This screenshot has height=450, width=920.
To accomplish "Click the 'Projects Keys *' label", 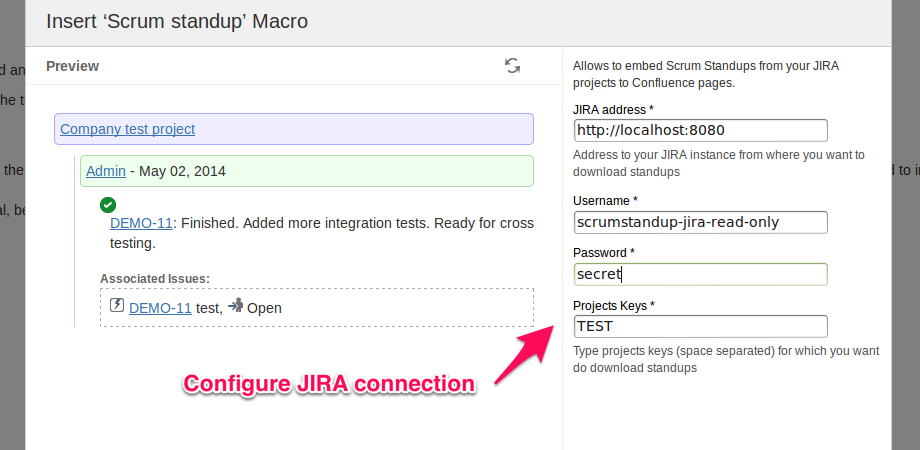I will click(x=614, y=306).
